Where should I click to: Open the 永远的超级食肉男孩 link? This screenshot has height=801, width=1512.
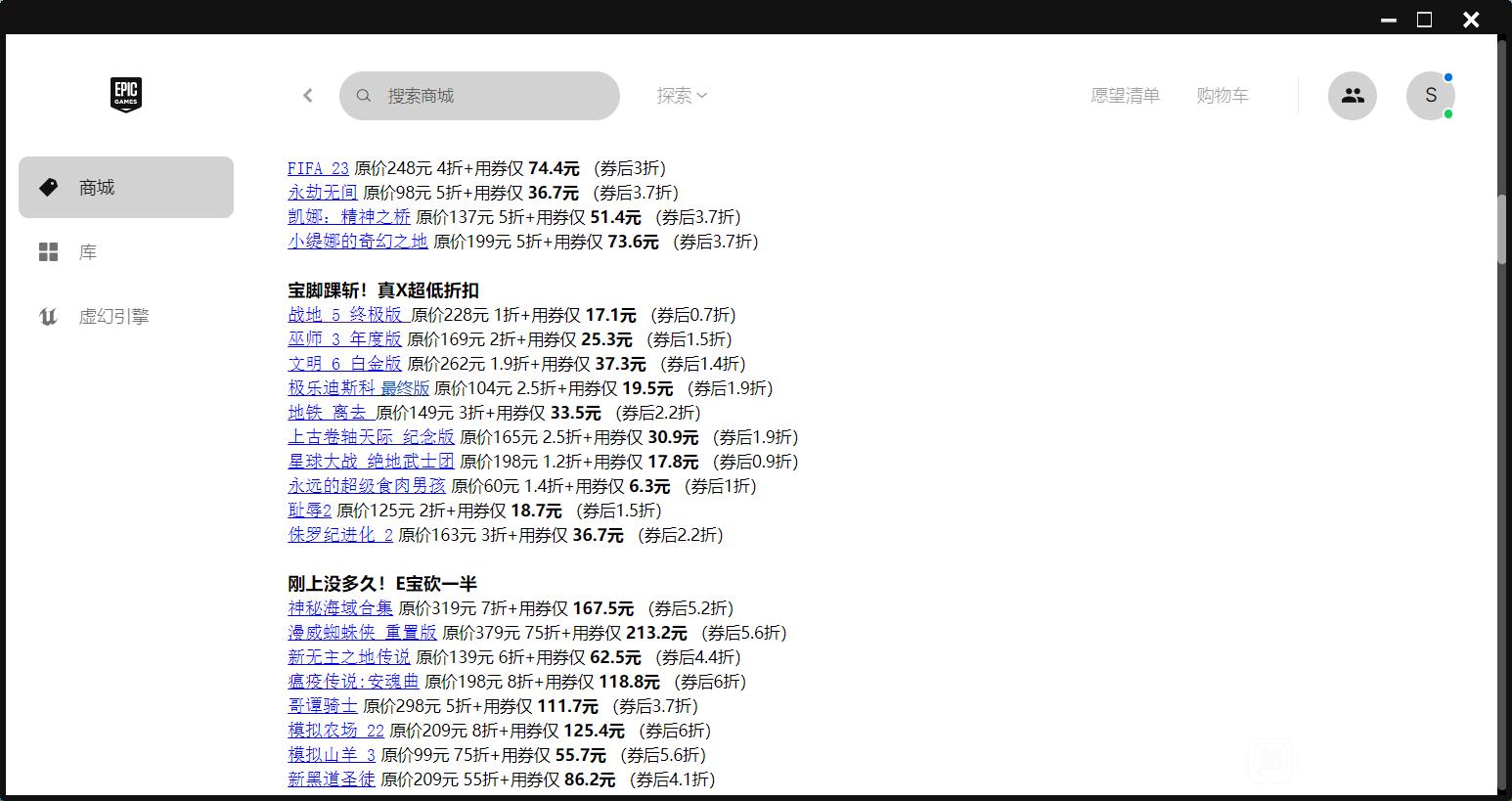tap(367, 486)
